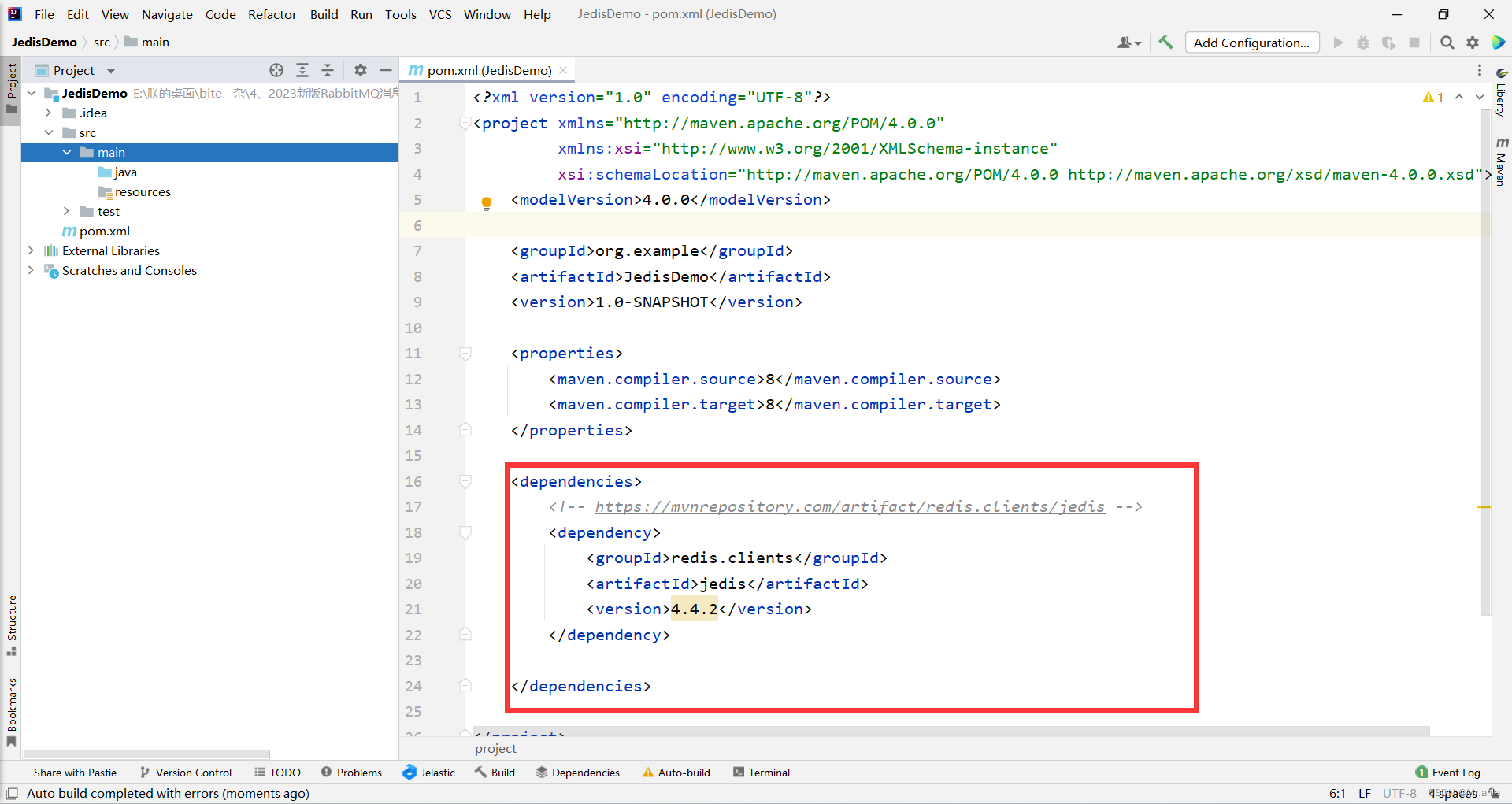
Task: Open the Navigate menu
Action: 167,14
